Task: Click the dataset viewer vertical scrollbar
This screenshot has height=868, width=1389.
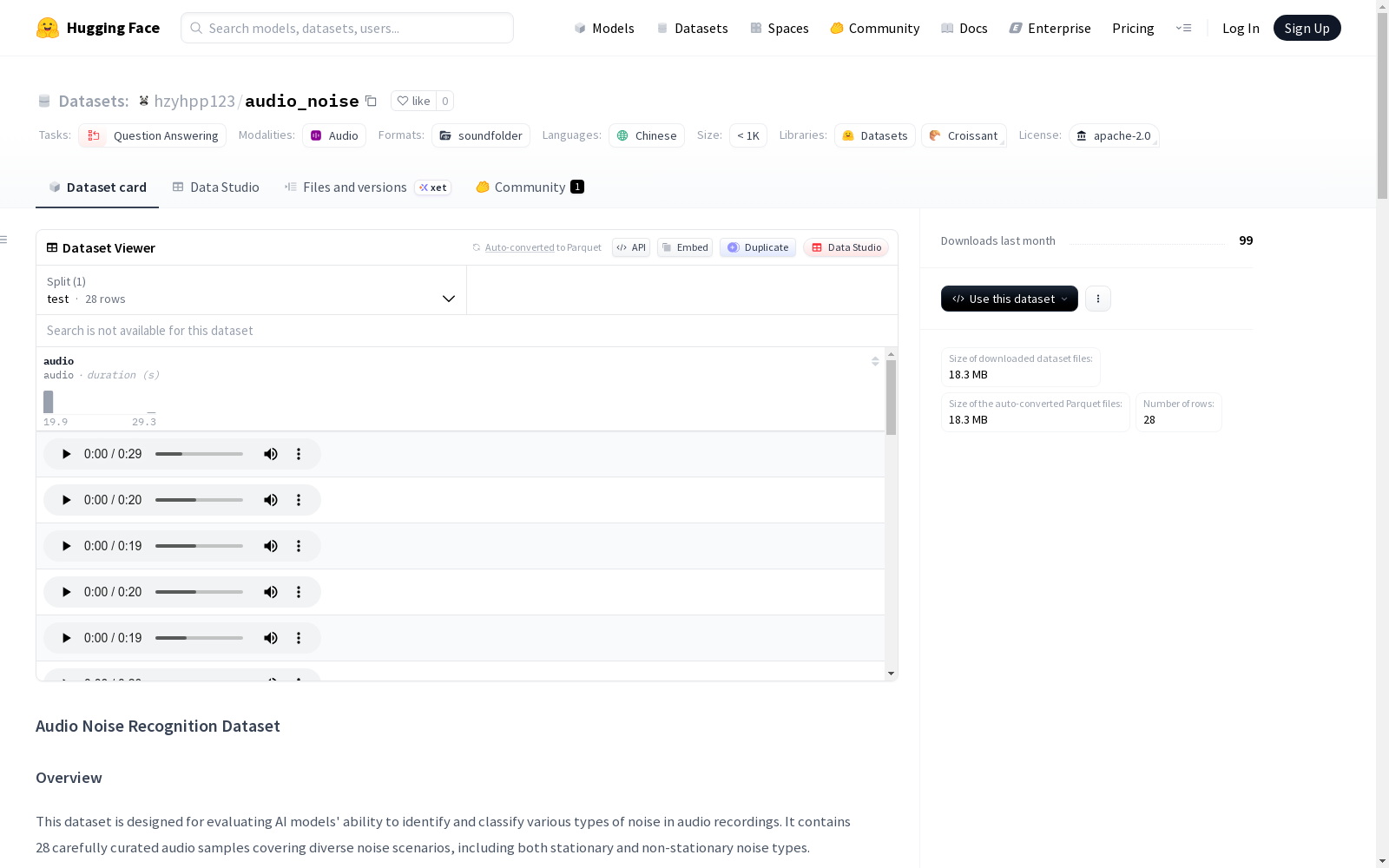Action: click(891, 397)
